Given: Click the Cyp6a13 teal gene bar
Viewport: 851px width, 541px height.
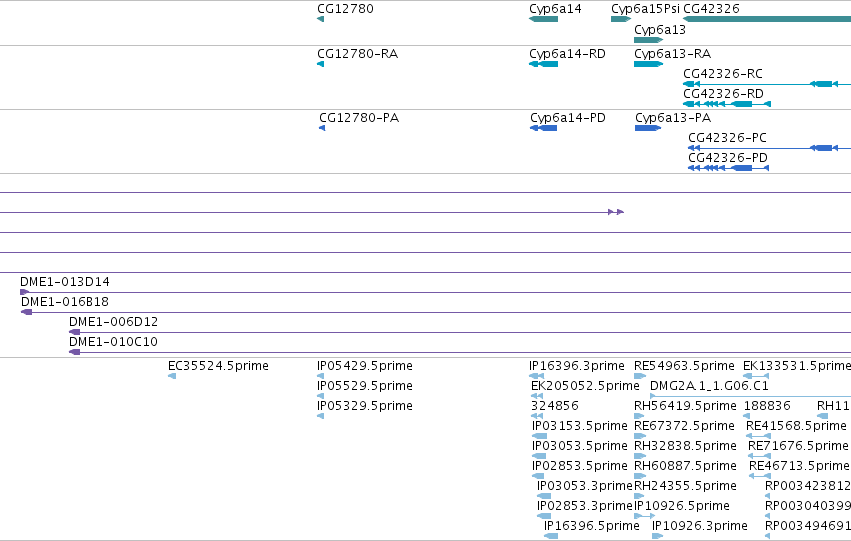Looking at the screenshot, I should [x=648, y=40].
